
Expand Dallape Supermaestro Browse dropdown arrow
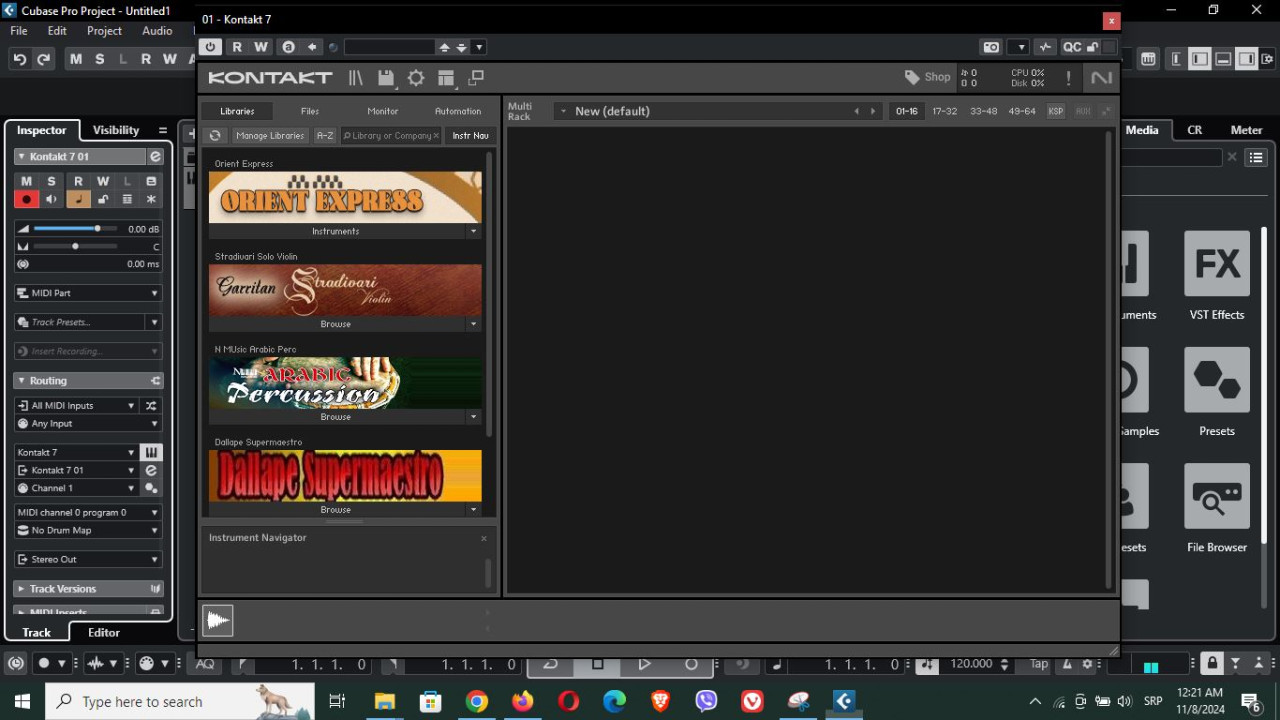coord(473,510)
